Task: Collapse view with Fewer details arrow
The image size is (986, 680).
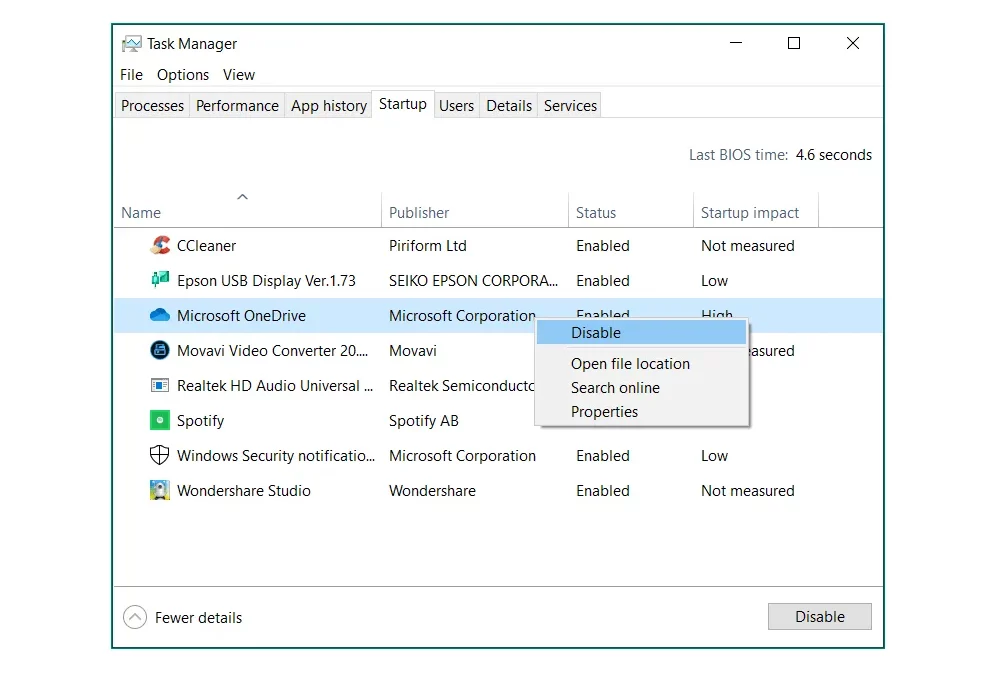Action: [x=135, y=617]
